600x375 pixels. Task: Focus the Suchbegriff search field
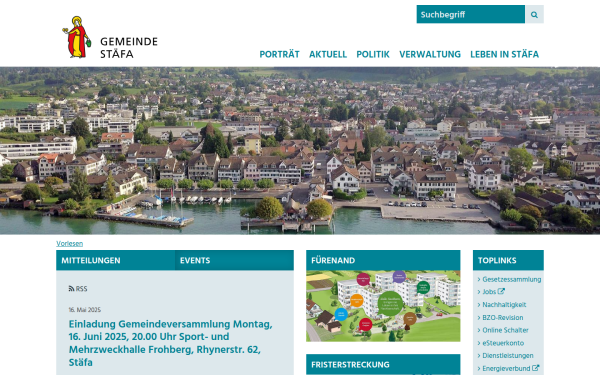tap(471, 15)
